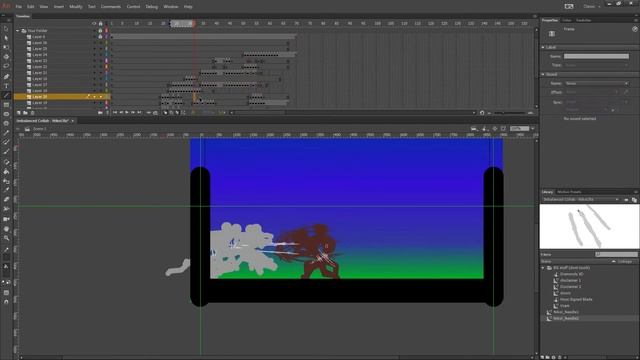Click the center stage icon
The width and height of the screenshot is (640, 360).
[x=495, y=129]
